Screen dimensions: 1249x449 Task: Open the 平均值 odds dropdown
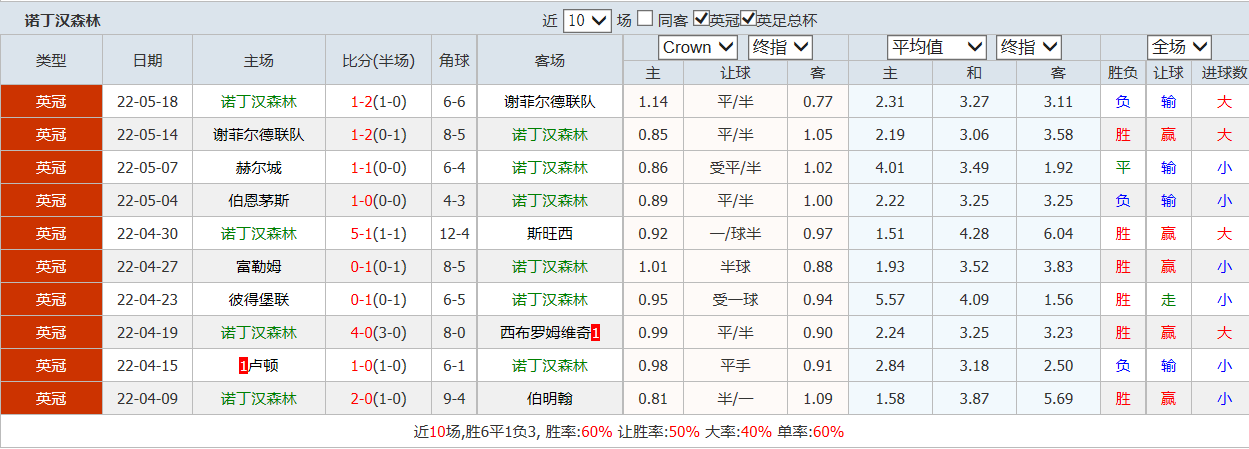click(x=937, y=47)
